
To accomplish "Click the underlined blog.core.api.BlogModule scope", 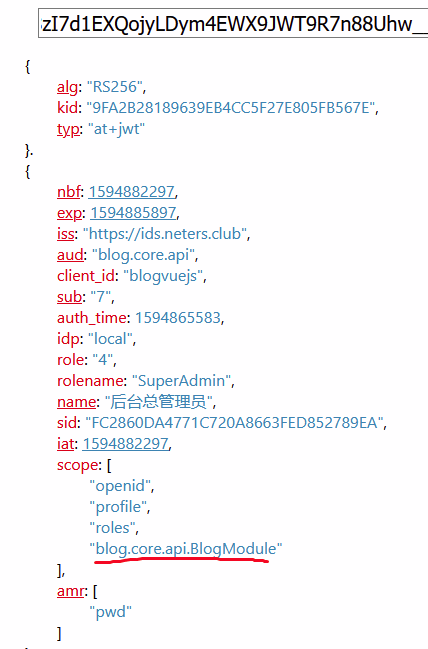I will (x=186, y=549).
